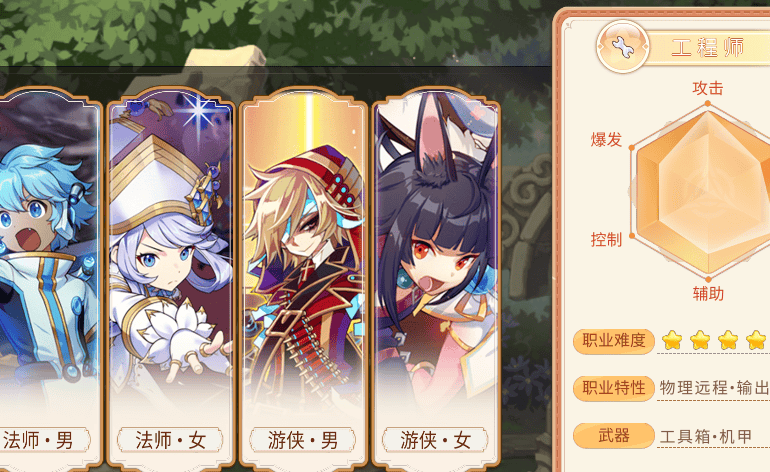Click the 游侠·女 name label
The width and height of the screenshot is (770, 472).
pyautogui.click(x=436, y=440)
